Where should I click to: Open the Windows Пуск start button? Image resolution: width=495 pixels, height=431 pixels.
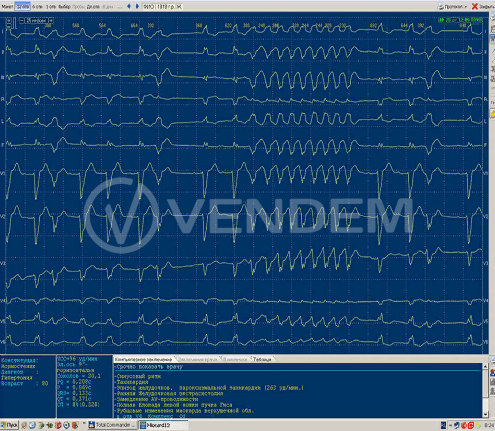point(9,425)
